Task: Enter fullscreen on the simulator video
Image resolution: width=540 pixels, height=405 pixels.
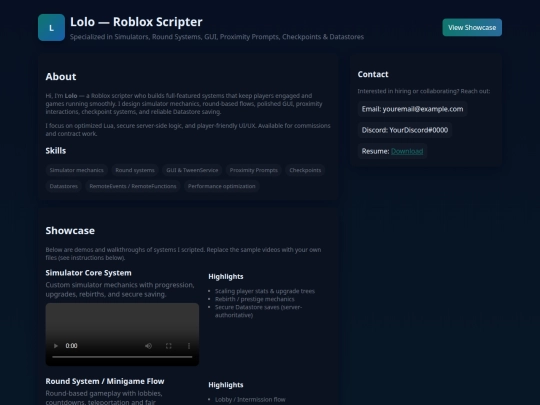Action: (x=169, y=345)
